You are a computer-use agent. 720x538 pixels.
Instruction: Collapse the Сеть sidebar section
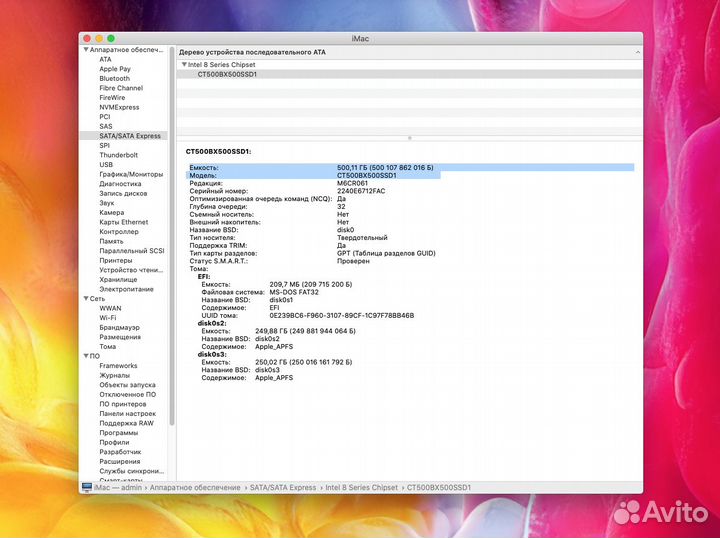point(86,298)
